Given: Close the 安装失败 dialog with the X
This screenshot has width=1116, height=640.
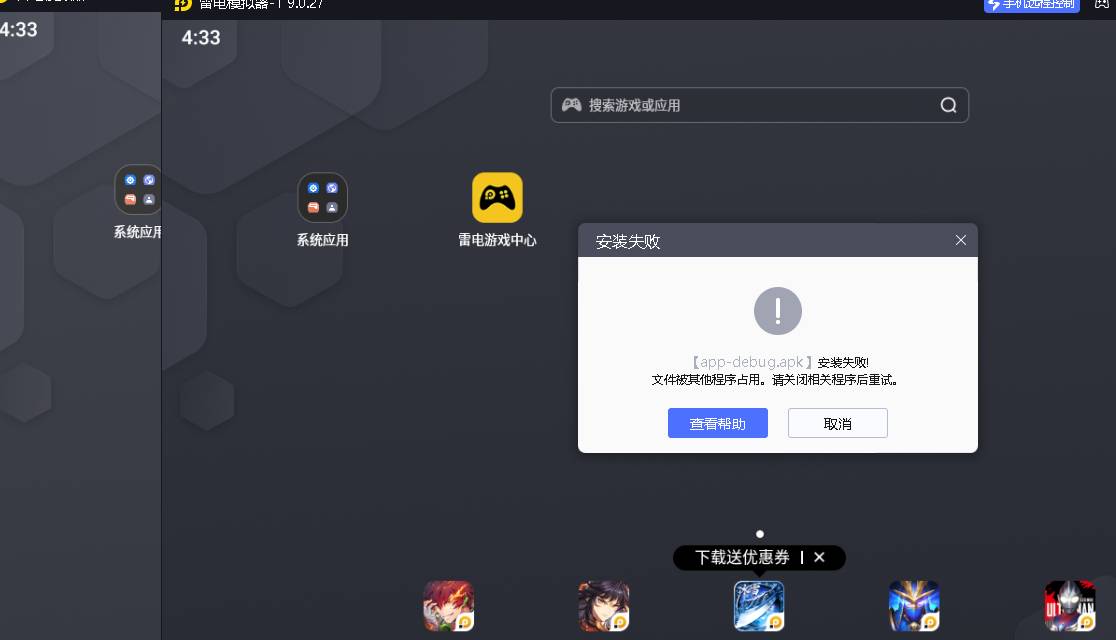Looking at the screenshot, I should point(960,240).
